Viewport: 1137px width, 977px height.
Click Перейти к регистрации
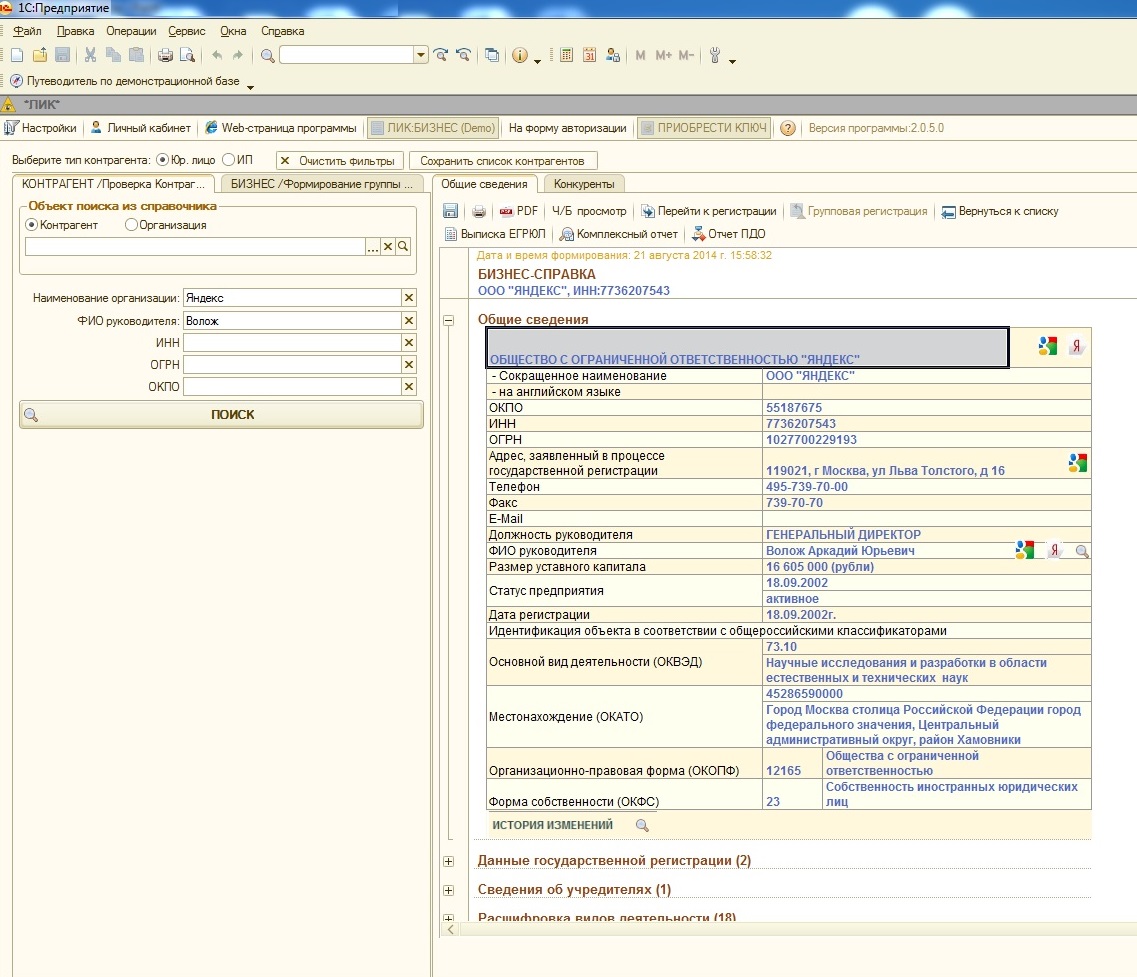click(708, 211)
